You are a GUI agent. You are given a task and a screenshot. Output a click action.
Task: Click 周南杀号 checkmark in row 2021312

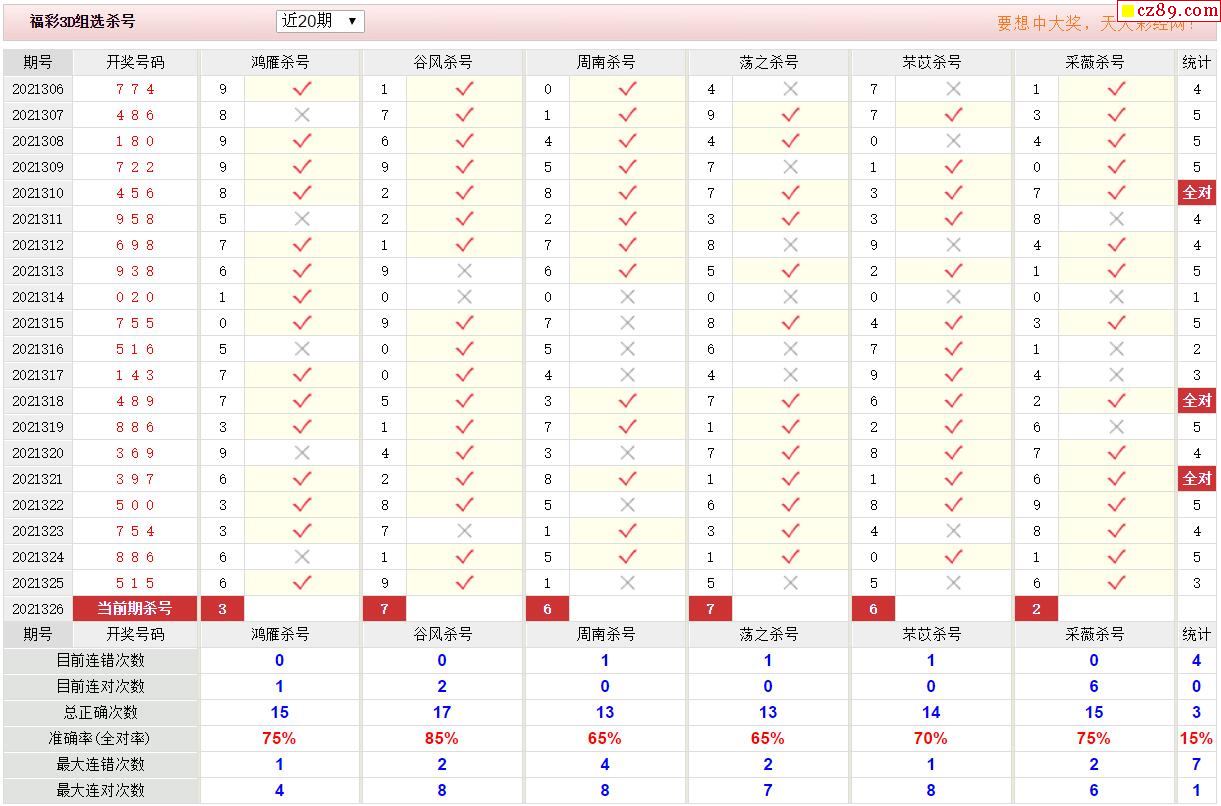click(x=628, y=245)
